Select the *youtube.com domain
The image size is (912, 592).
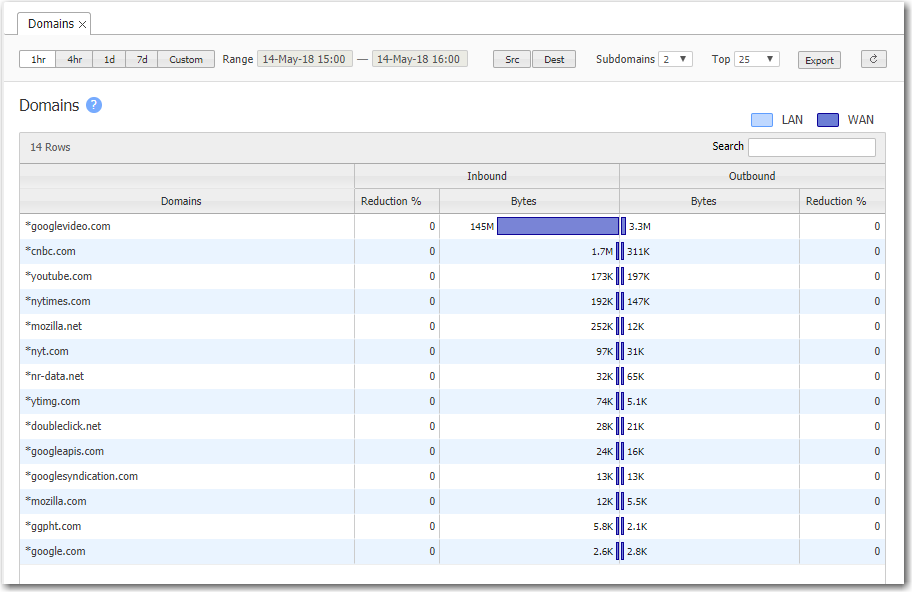58,276
